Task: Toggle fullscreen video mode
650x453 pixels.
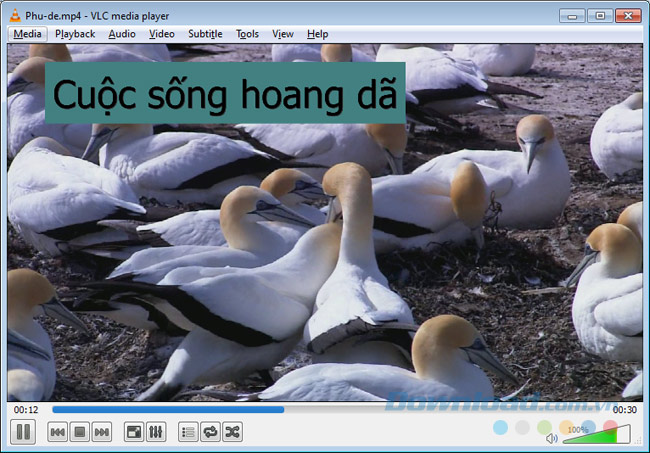Action: pyautogui.click(x=134, y=432)
